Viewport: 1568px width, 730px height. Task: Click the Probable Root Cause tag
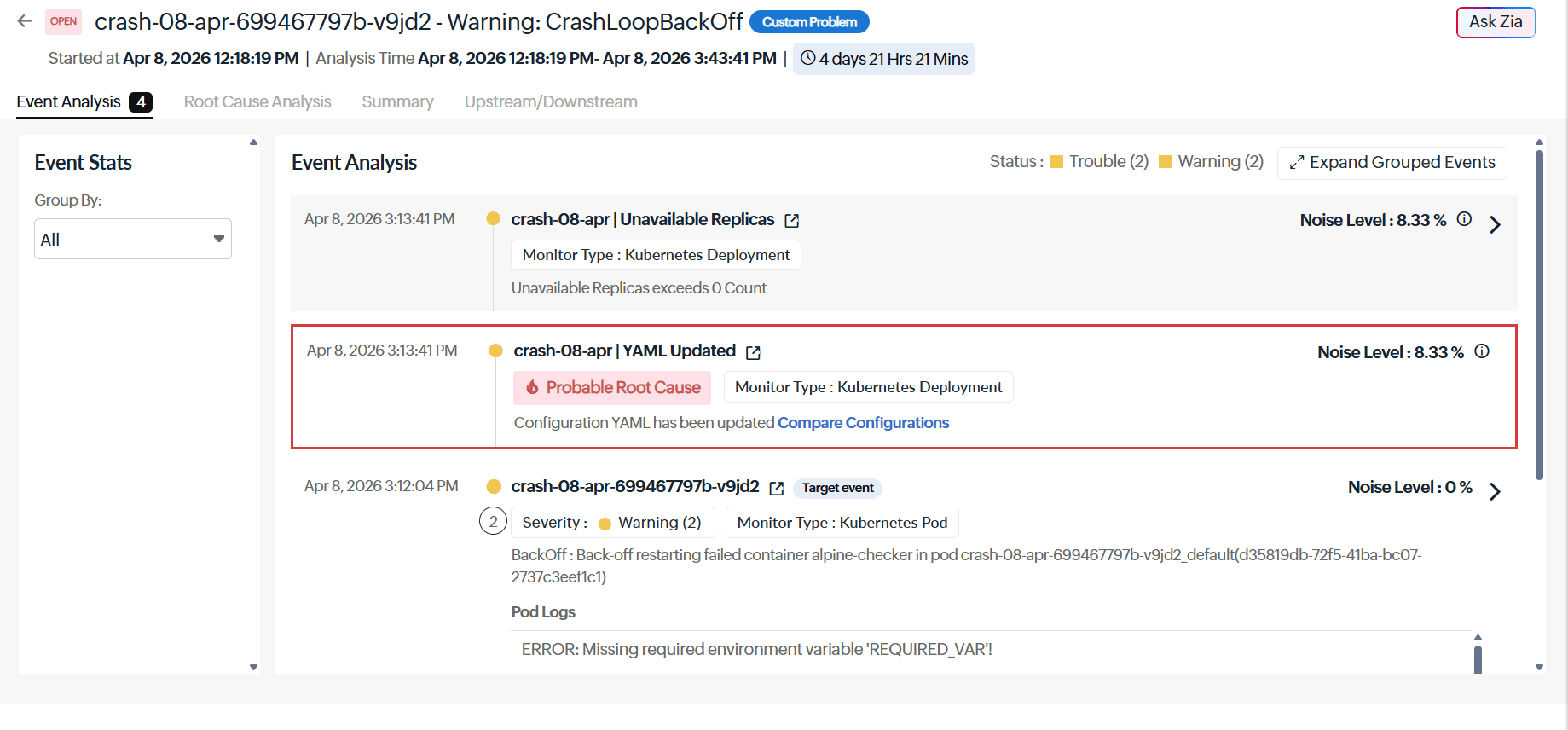click(x=612, y=387)
